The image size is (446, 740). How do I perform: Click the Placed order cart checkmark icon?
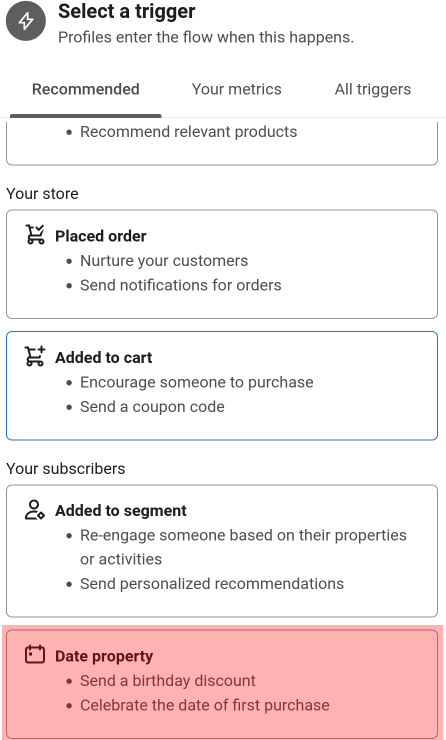coord(35,235)
